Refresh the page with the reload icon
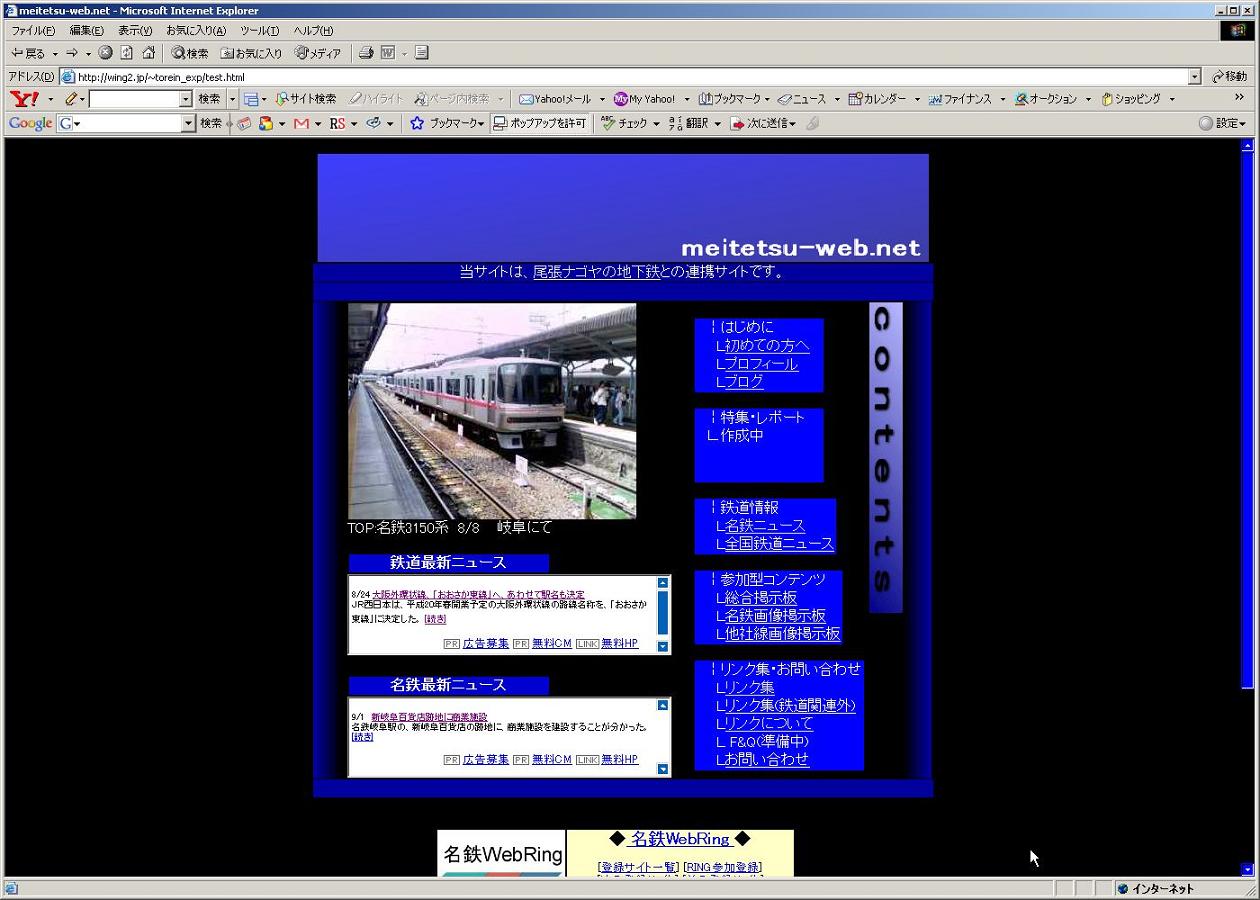 (127, 53)
